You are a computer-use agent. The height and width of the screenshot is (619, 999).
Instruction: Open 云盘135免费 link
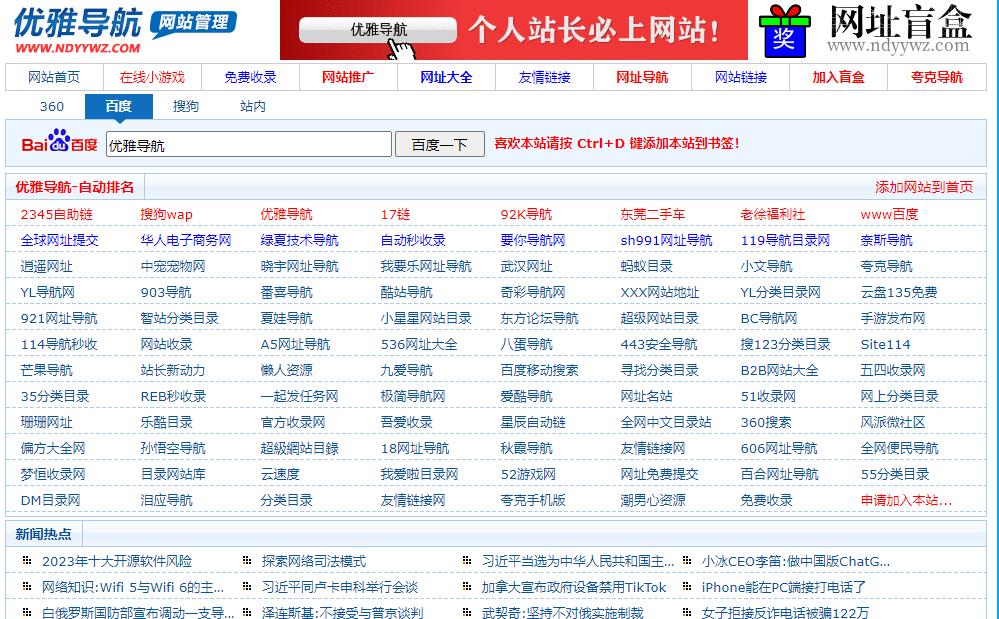898,292
